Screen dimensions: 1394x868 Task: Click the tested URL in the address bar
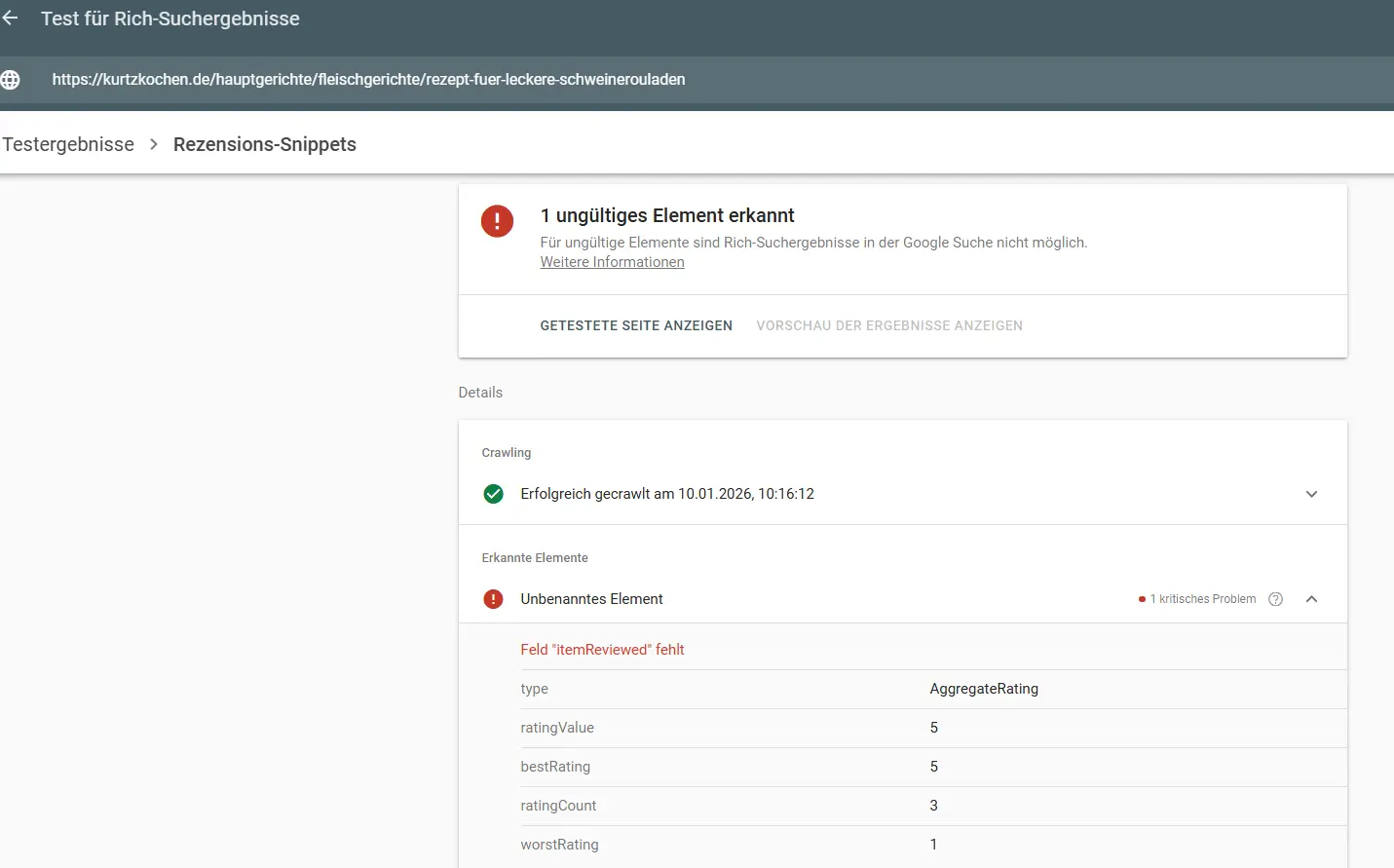[x=368, y=80]
